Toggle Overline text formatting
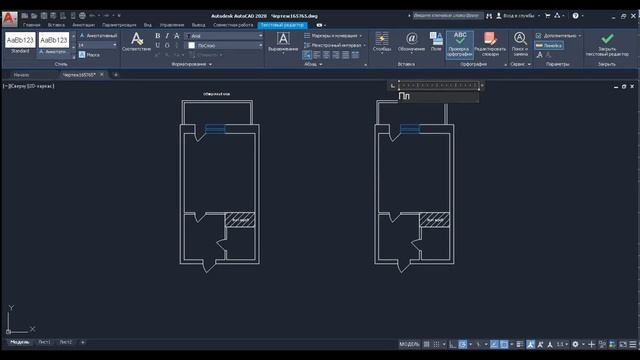Screen dimensions: 640x360 tap(167, 45)
